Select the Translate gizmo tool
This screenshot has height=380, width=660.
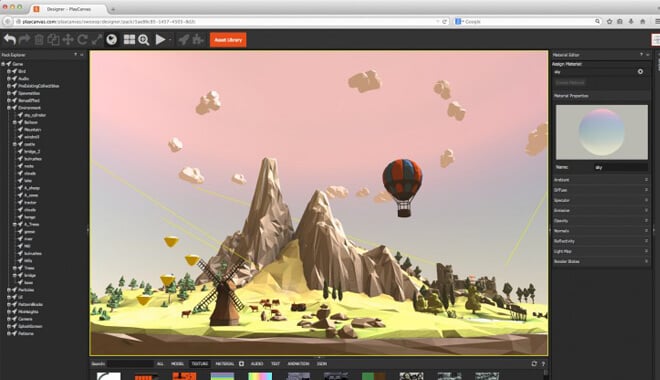[68, 40]
